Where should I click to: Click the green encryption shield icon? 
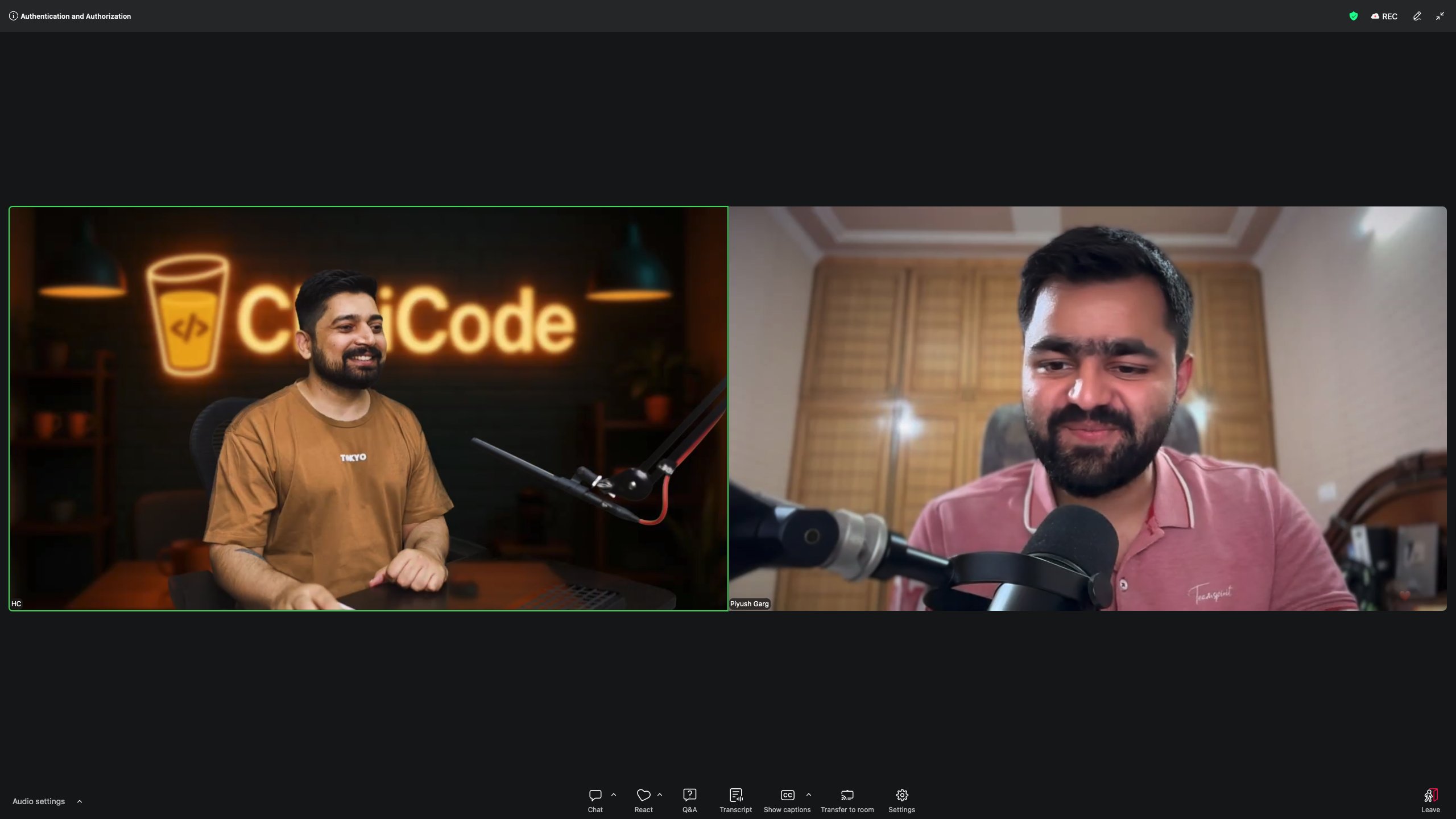pyautogui.click(x=1353, y=16)
